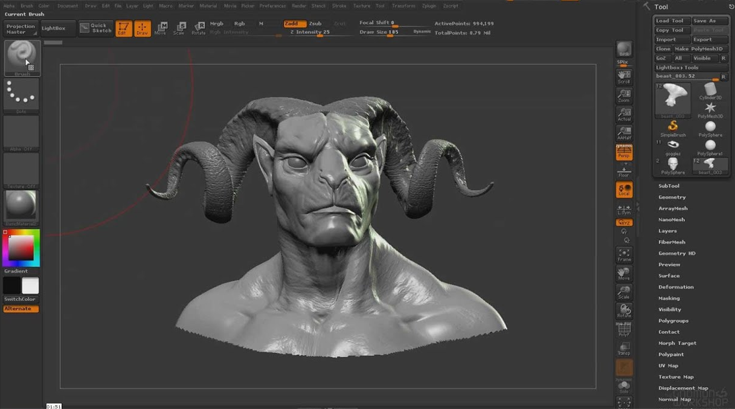Expand the Geometry section
Viewport: 735px width, 409px height.
click(672, 197)
